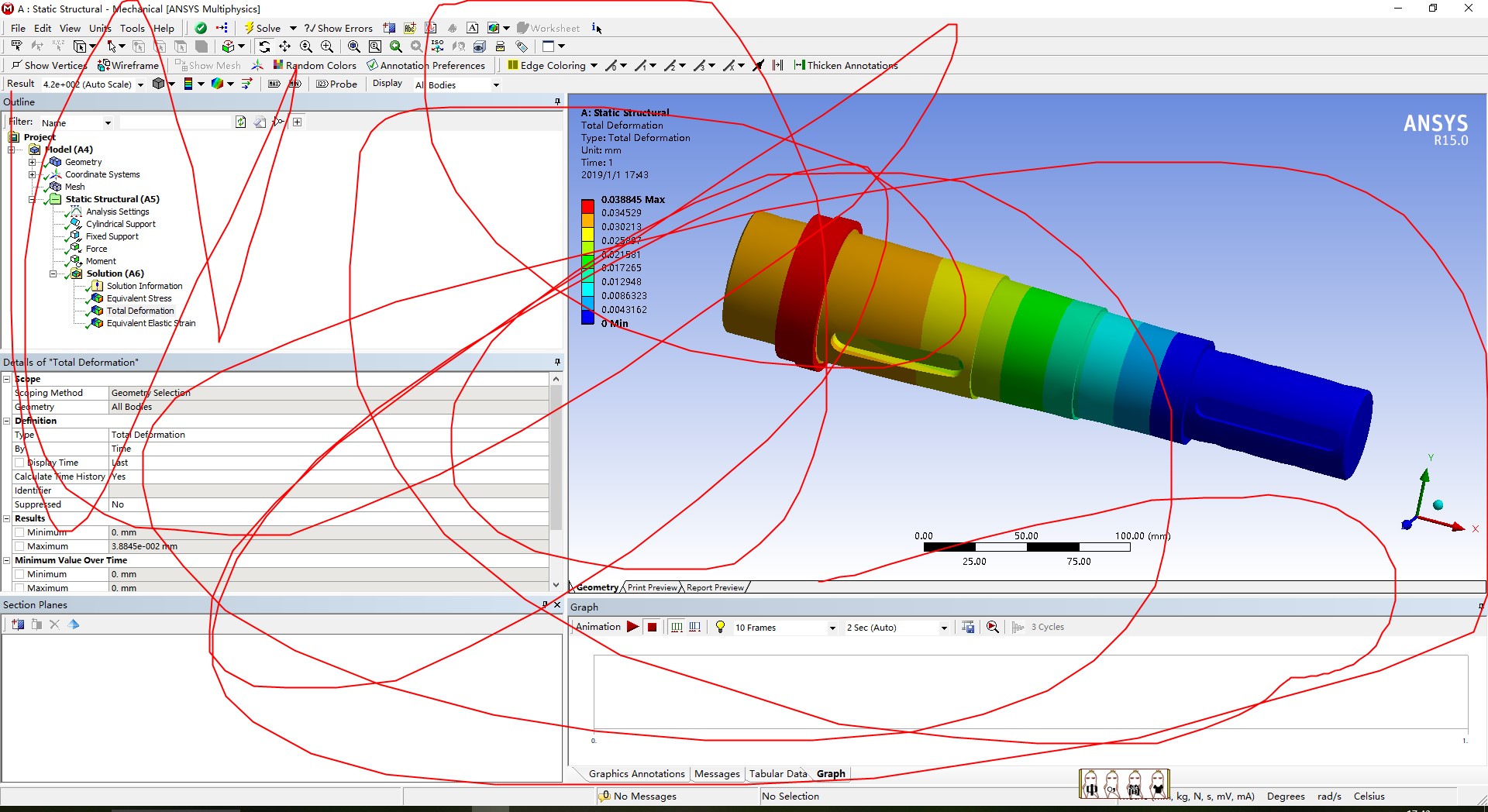Open the 10 Frames dropdown
This screenshot has width=1488, height=812.
pyautogui.click(x=832, y=628)
